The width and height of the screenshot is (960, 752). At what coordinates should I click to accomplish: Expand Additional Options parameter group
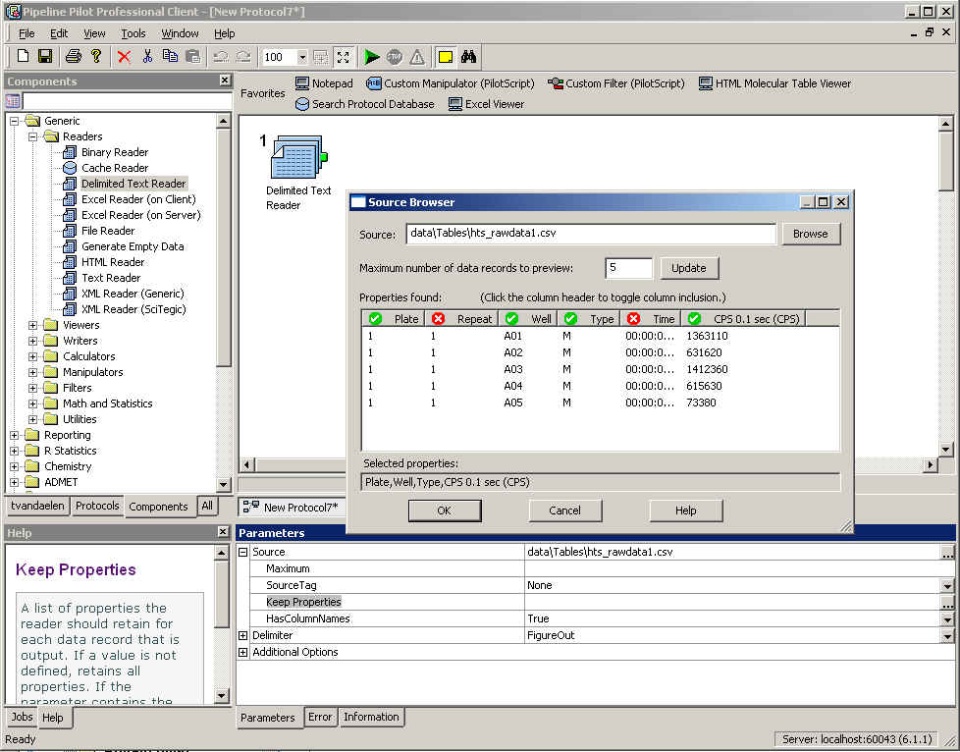243,652
